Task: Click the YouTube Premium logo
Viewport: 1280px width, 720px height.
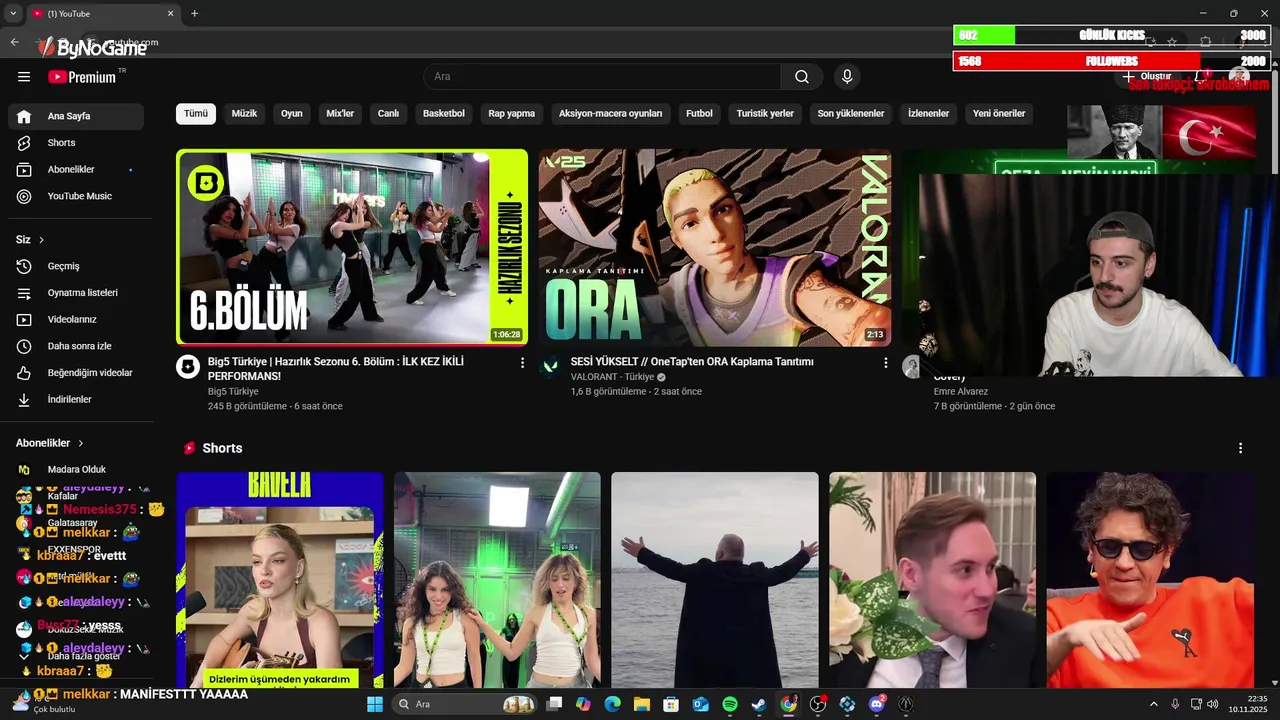Action: tap(82, 77)
